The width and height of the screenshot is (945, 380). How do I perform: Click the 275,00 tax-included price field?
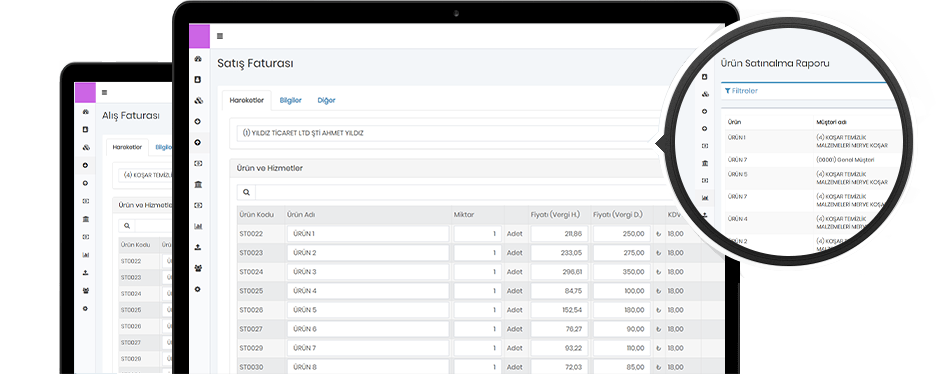point(622,253)
